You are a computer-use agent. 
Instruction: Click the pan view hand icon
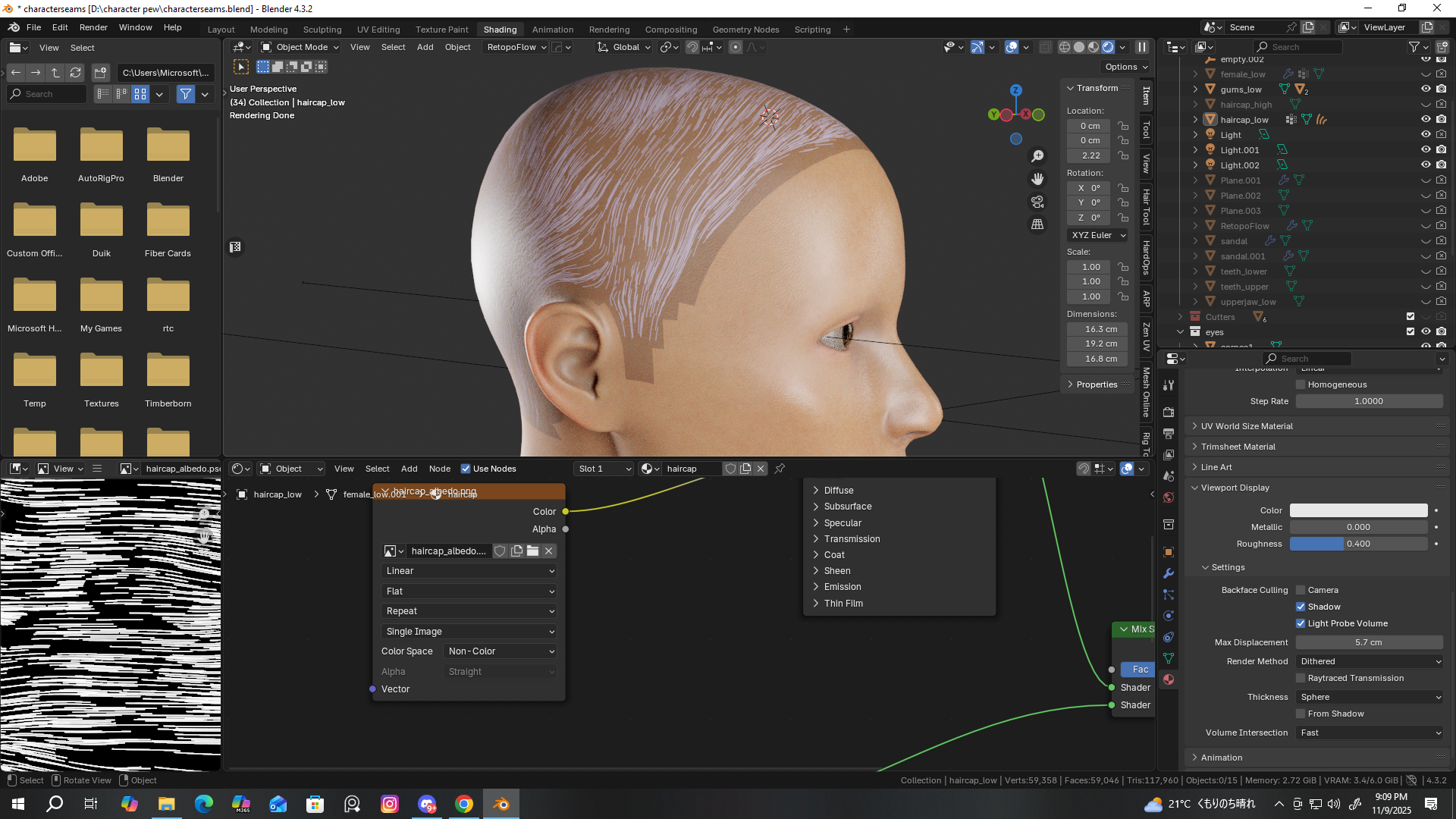[x=1037, y=179]
